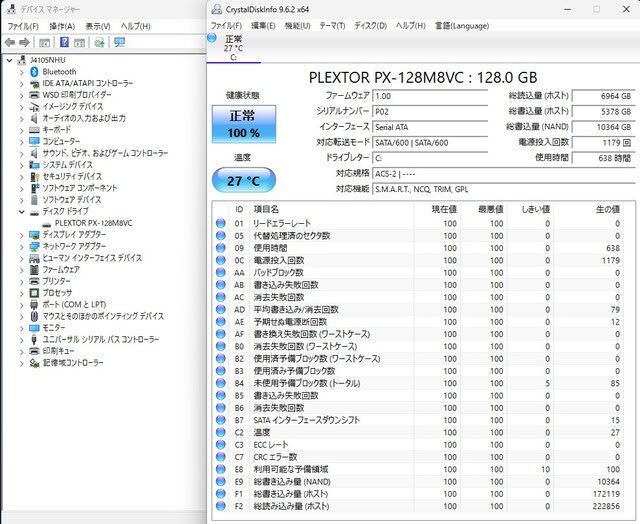Open the 操作(A) menu in Device Manager

tap(62, 27)
